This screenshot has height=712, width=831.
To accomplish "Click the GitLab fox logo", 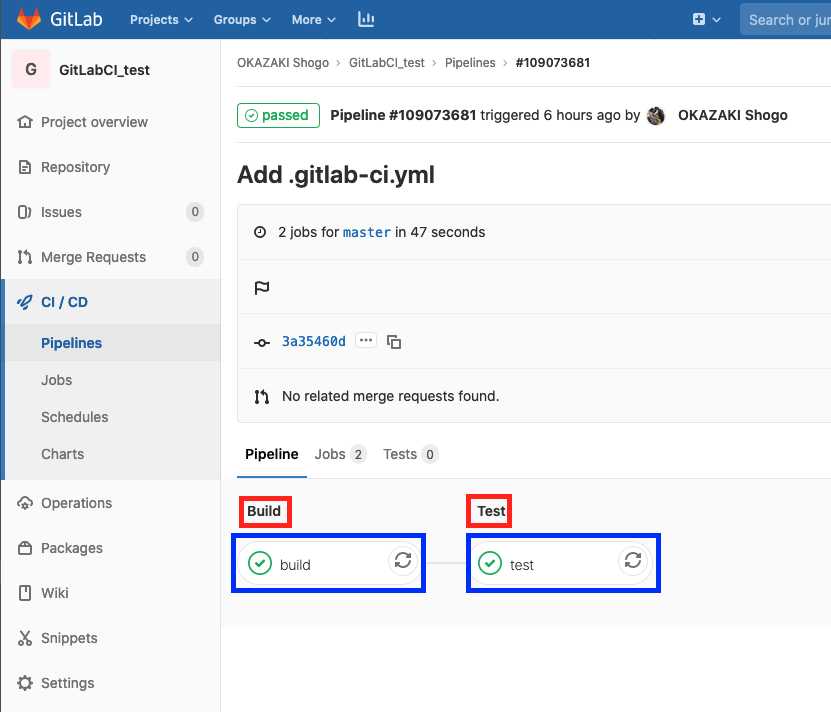I will (x=29, y=19).
